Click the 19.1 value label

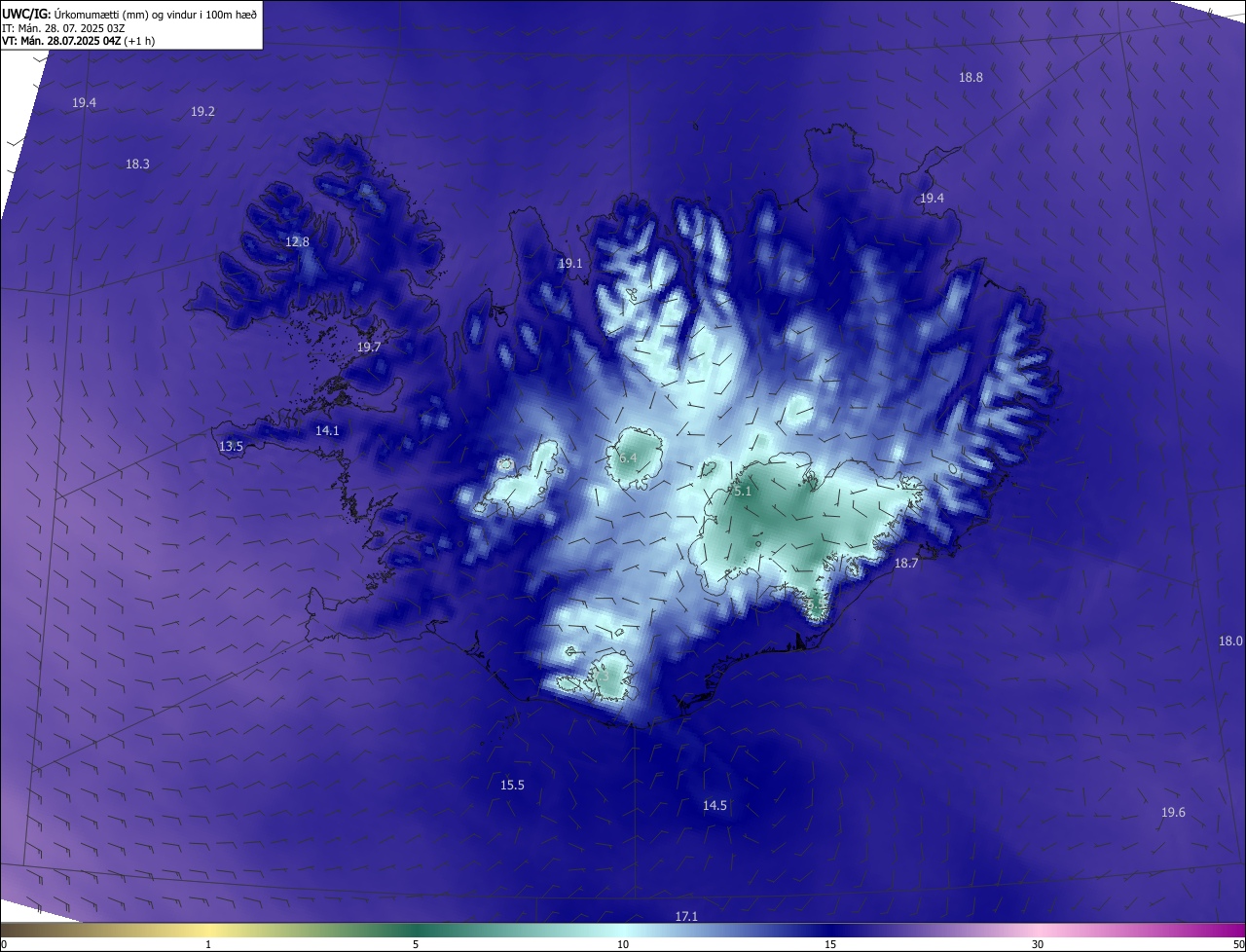click(570, 264)
